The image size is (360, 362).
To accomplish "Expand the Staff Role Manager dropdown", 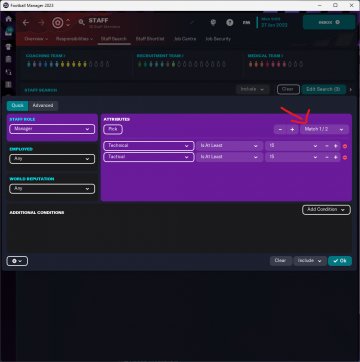I will [x=52, y=129].
